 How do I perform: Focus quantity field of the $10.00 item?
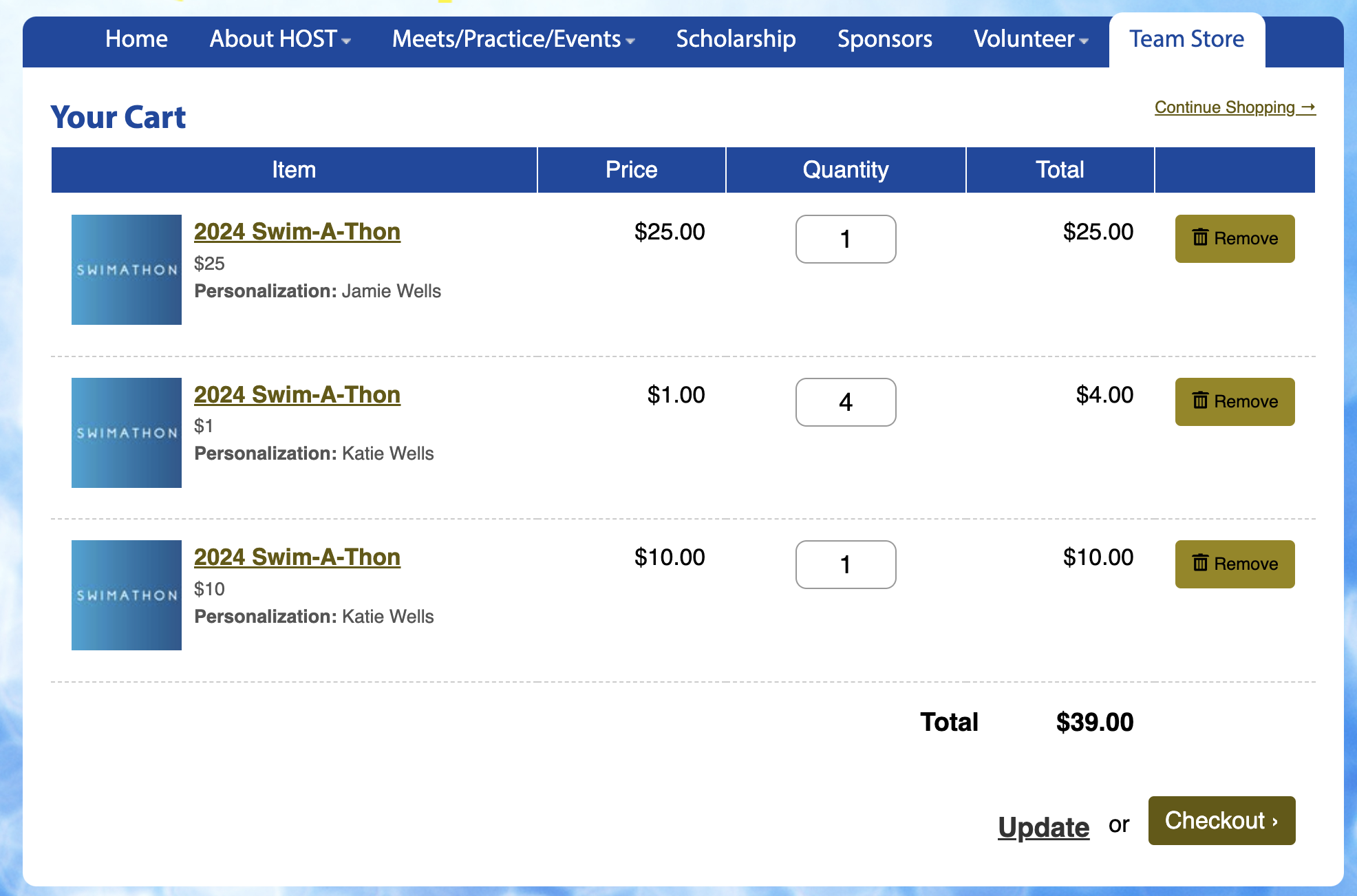846,564
